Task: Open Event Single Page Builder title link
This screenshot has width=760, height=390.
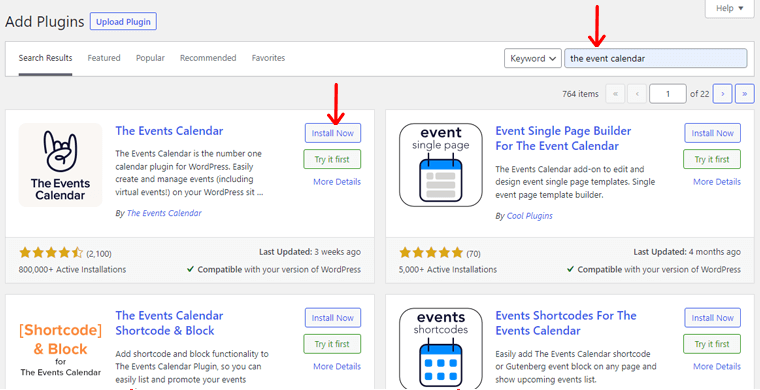Action: click(563, 139)
